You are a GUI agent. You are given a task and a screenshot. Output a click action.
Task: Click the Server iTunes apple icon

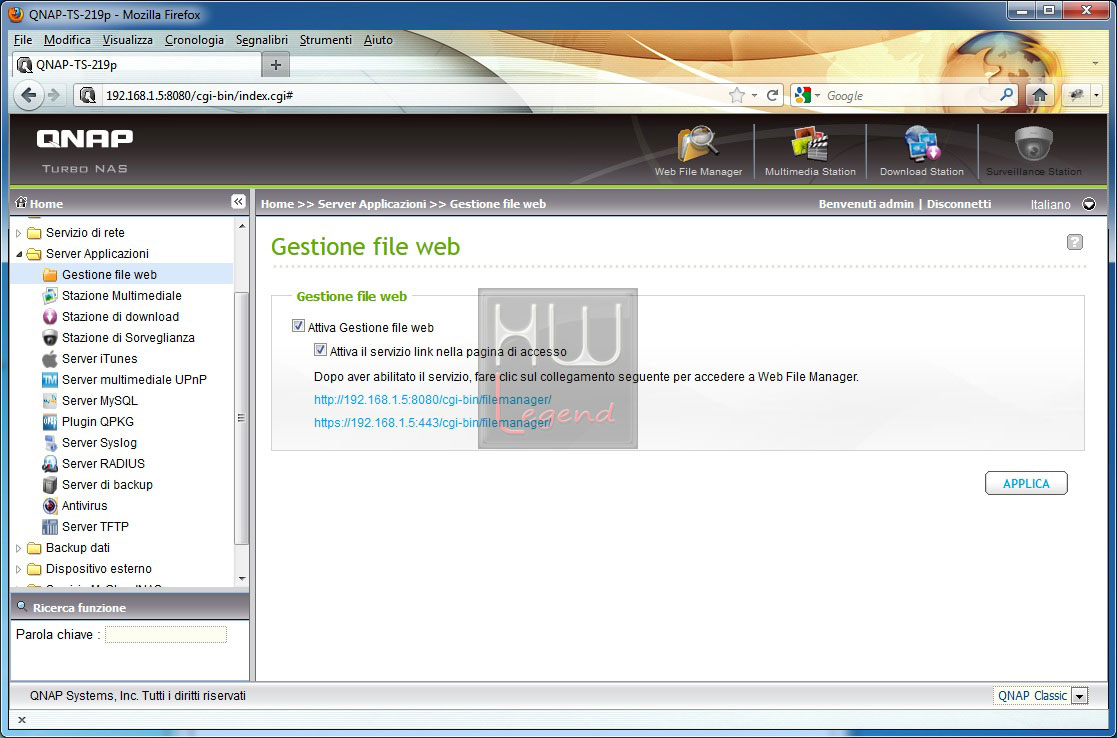[50, 359]
